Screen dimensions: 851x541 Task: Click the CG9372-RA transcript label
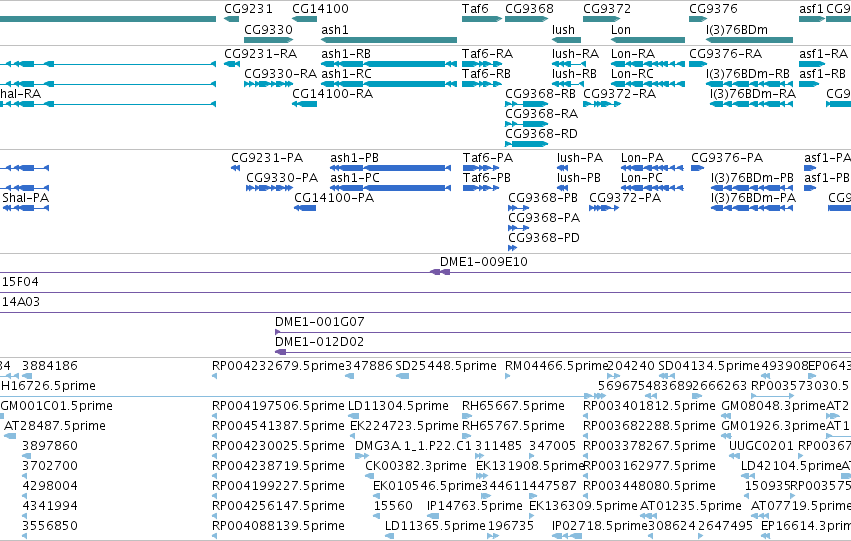pos(620,94)
